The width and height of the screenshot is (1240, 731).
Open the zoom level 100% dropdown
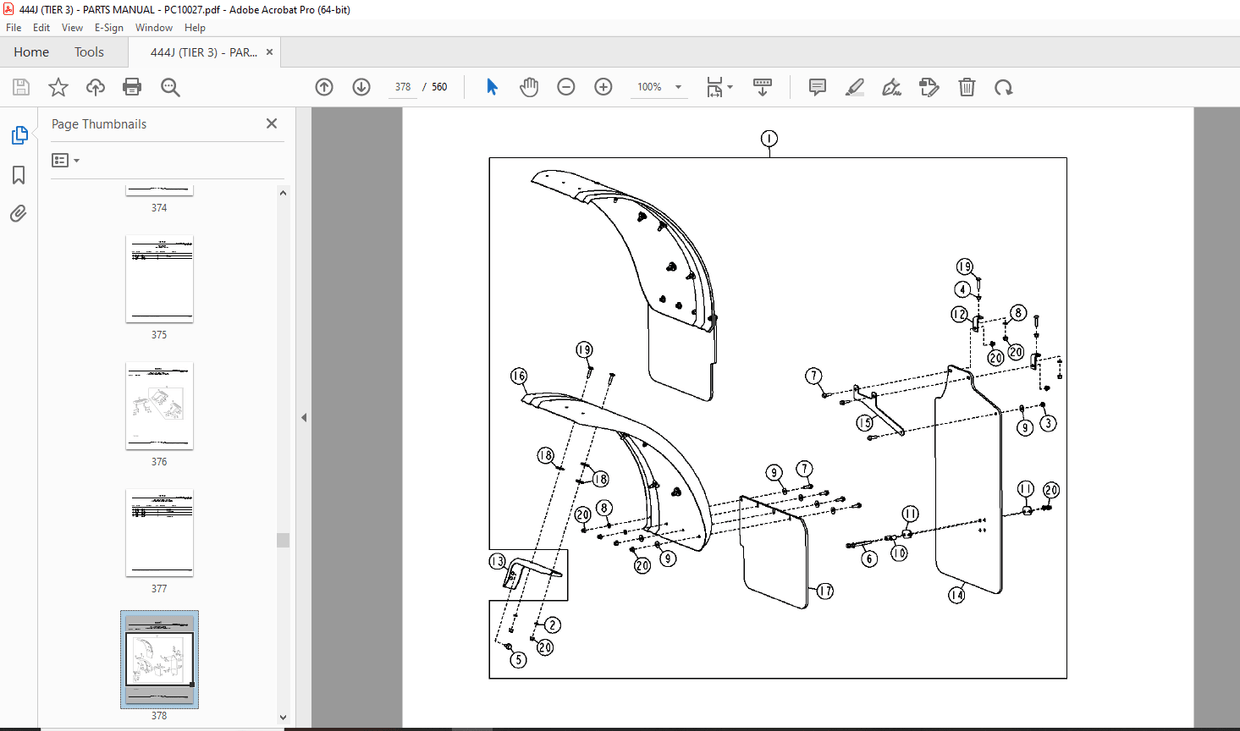pos(659,87)
